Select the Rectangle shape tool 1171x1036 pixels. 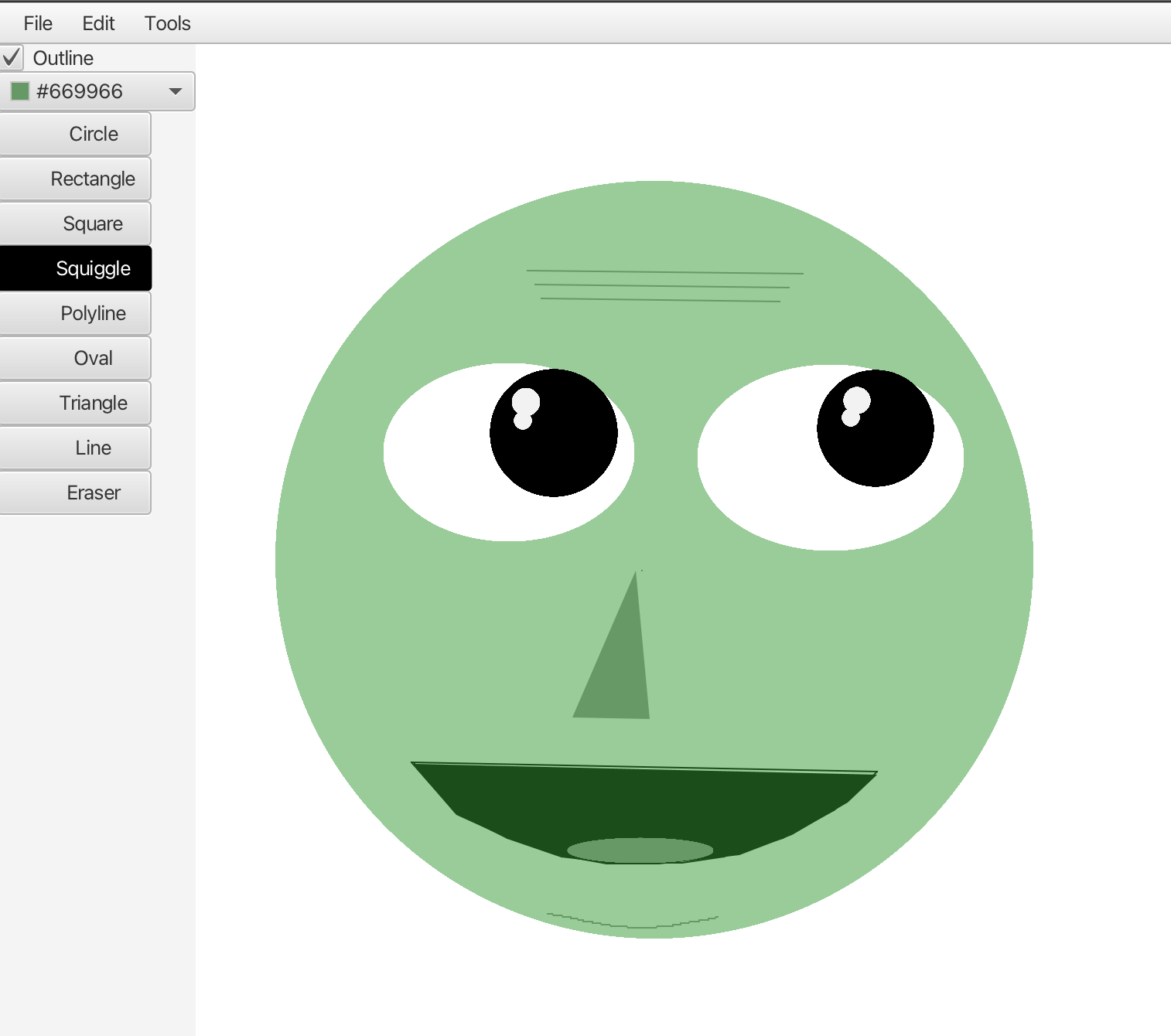click(x=76, y=179)
